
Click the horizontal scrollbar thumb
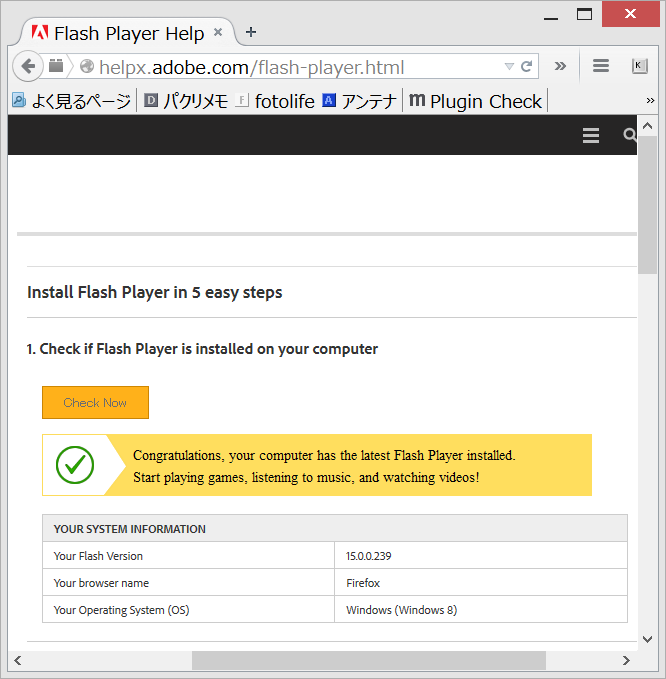click(369, 660)
